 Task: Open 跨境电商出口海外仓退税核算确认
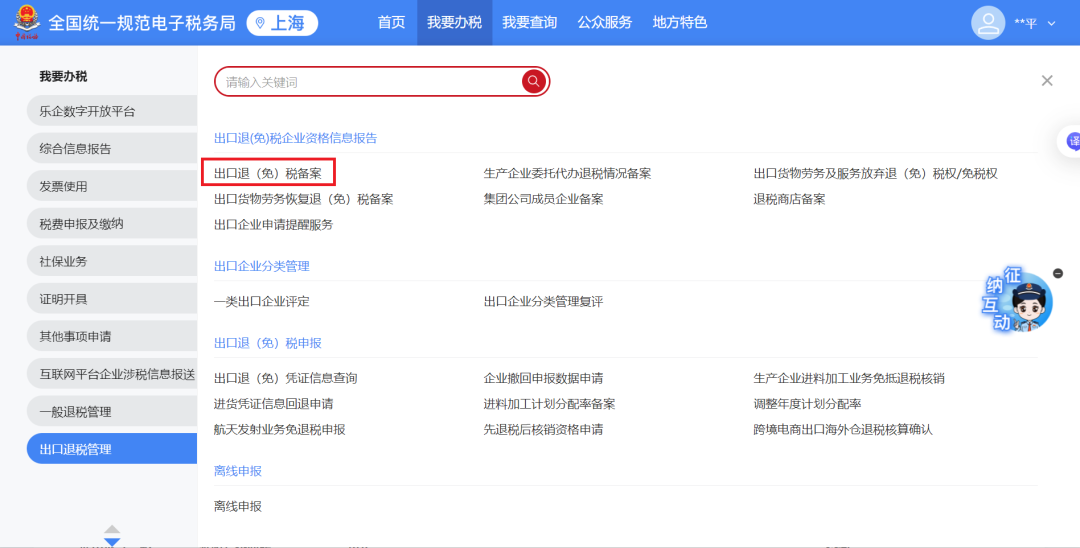click(x=842, y=430)
